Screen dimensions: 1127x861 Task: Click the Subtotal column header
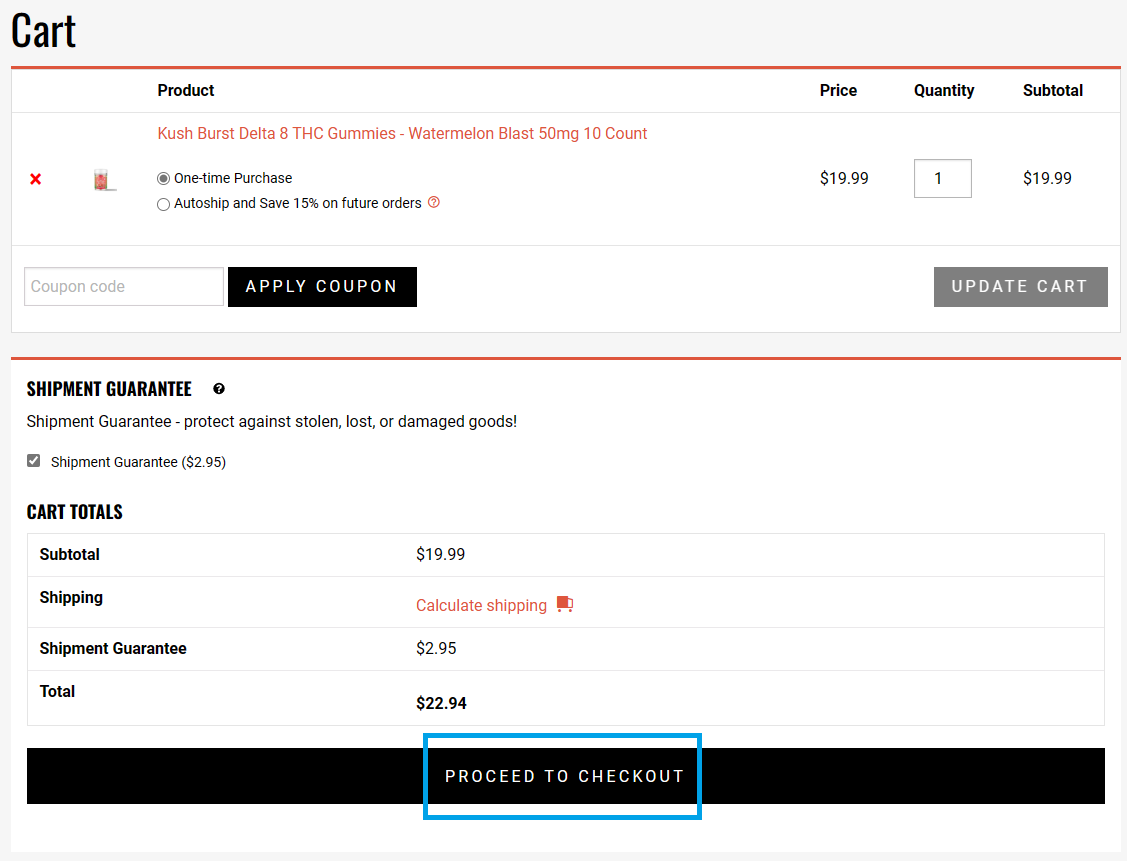point(1052,90)
